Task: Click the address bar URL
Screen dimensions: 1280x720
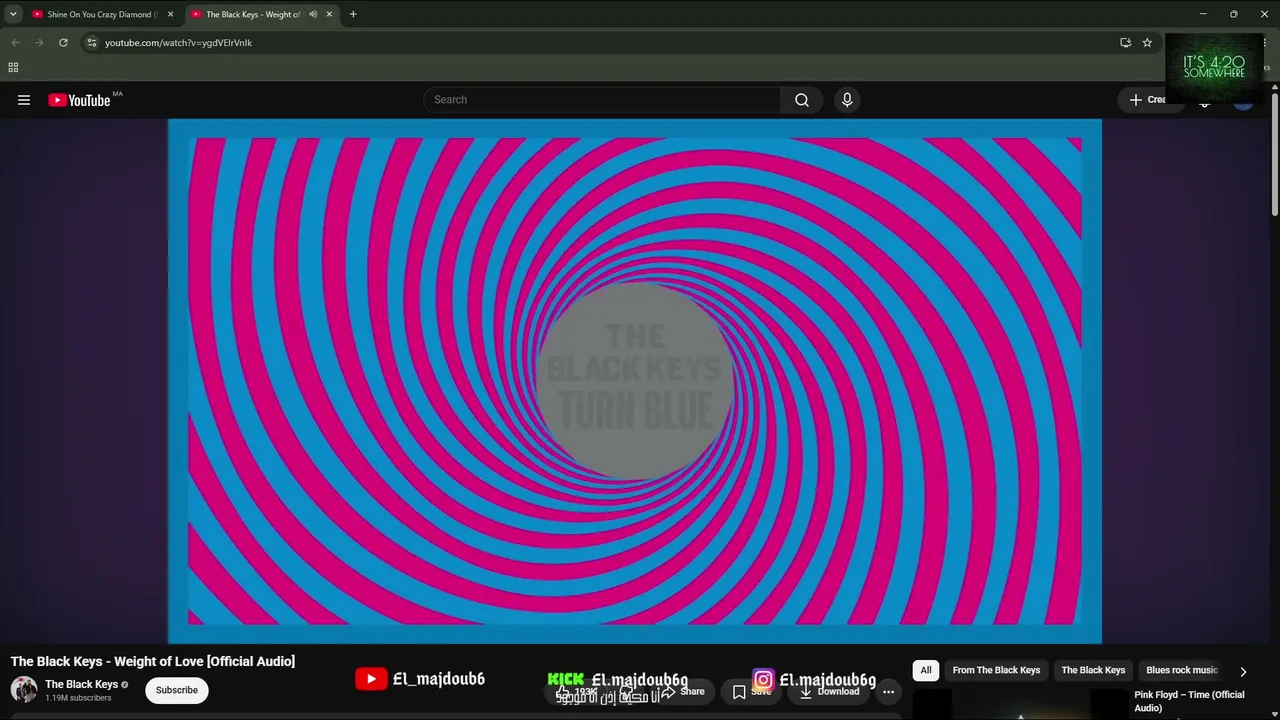Action: 178,43
